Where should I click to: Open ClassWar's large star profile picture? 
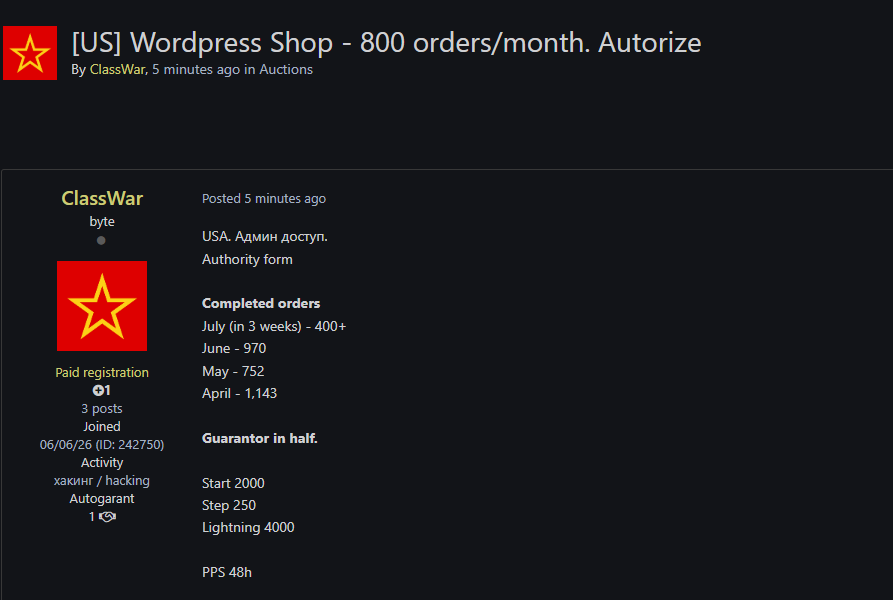(x=102, y=306)
